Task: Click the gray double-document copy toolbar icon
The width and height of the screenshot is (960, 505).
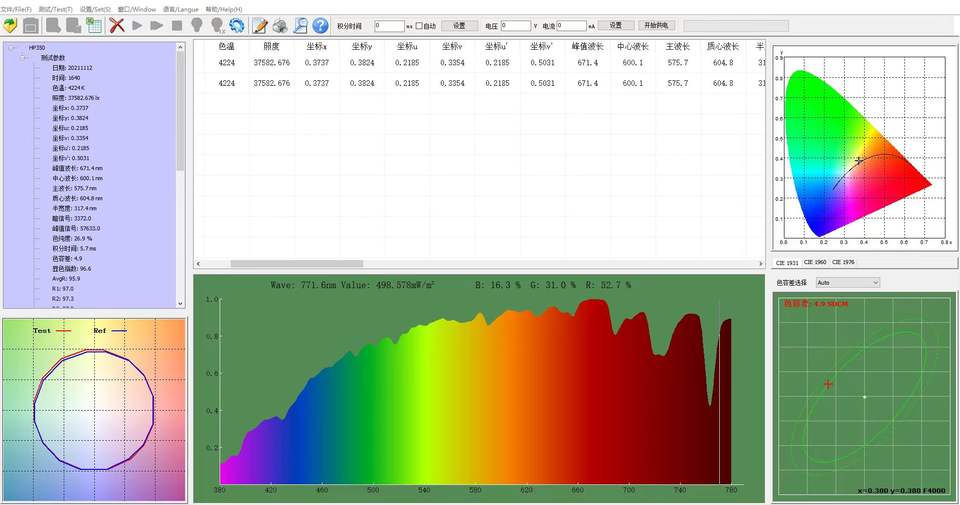Action: coord(73,26)
